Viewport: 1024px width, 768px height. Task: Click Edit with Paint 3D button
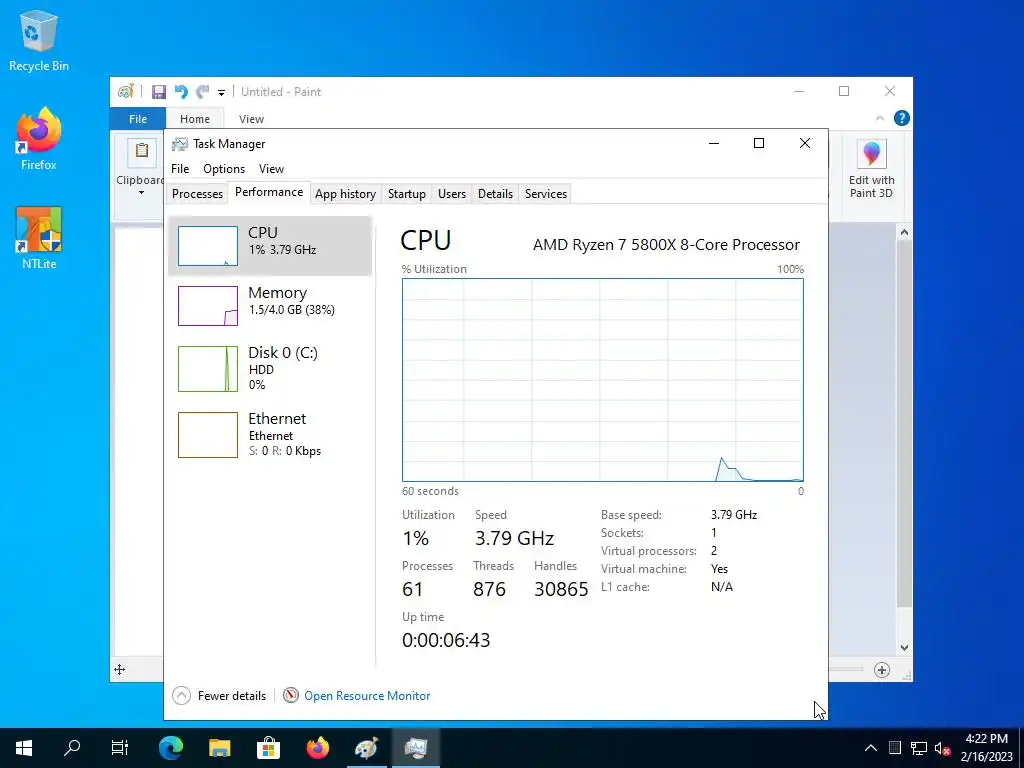(x=871, y=168)
